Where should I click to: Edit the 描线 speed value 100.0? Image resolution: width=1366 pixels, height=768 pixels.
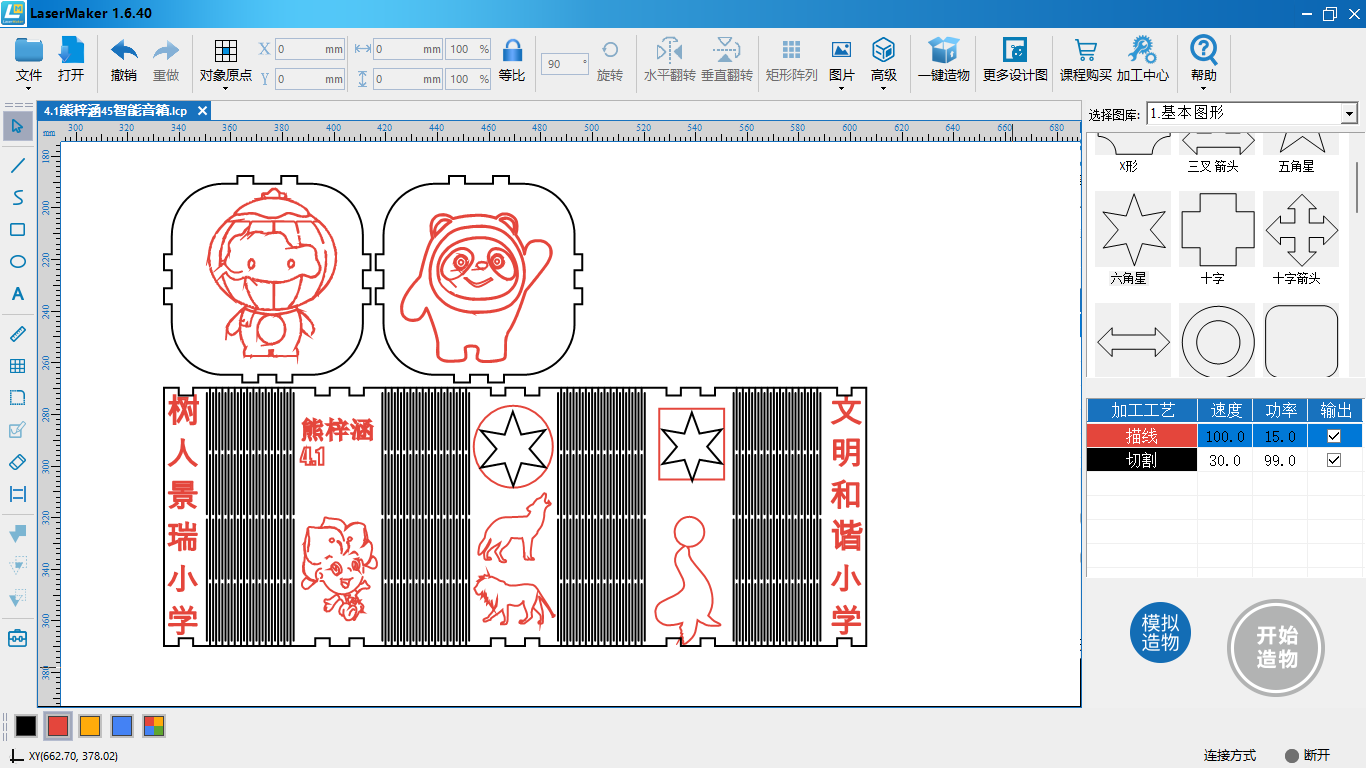click(1225, 436)
